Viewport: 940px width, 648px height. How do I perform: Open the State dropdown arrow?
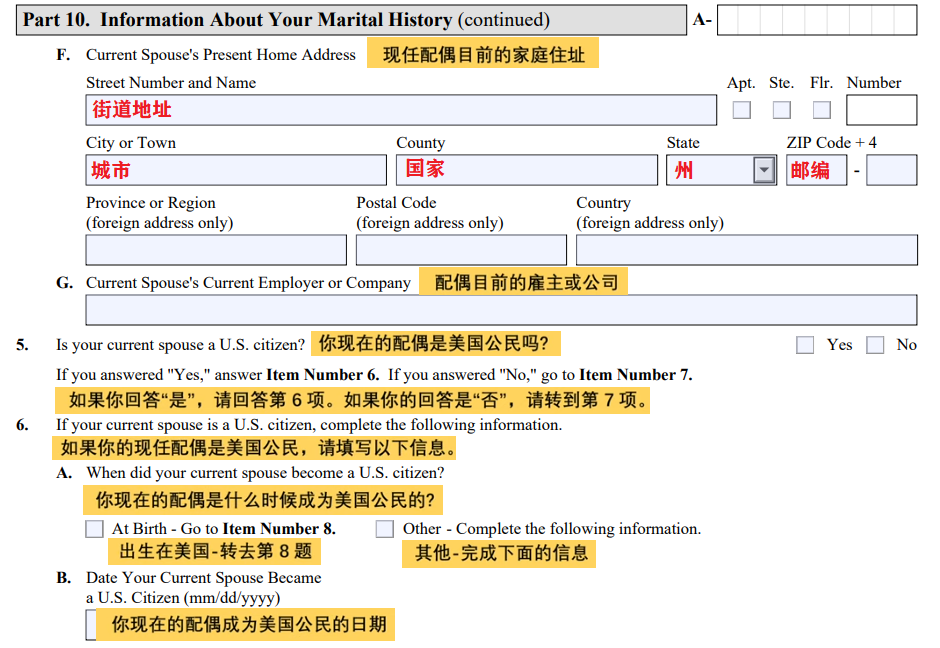tap(764, 170)
